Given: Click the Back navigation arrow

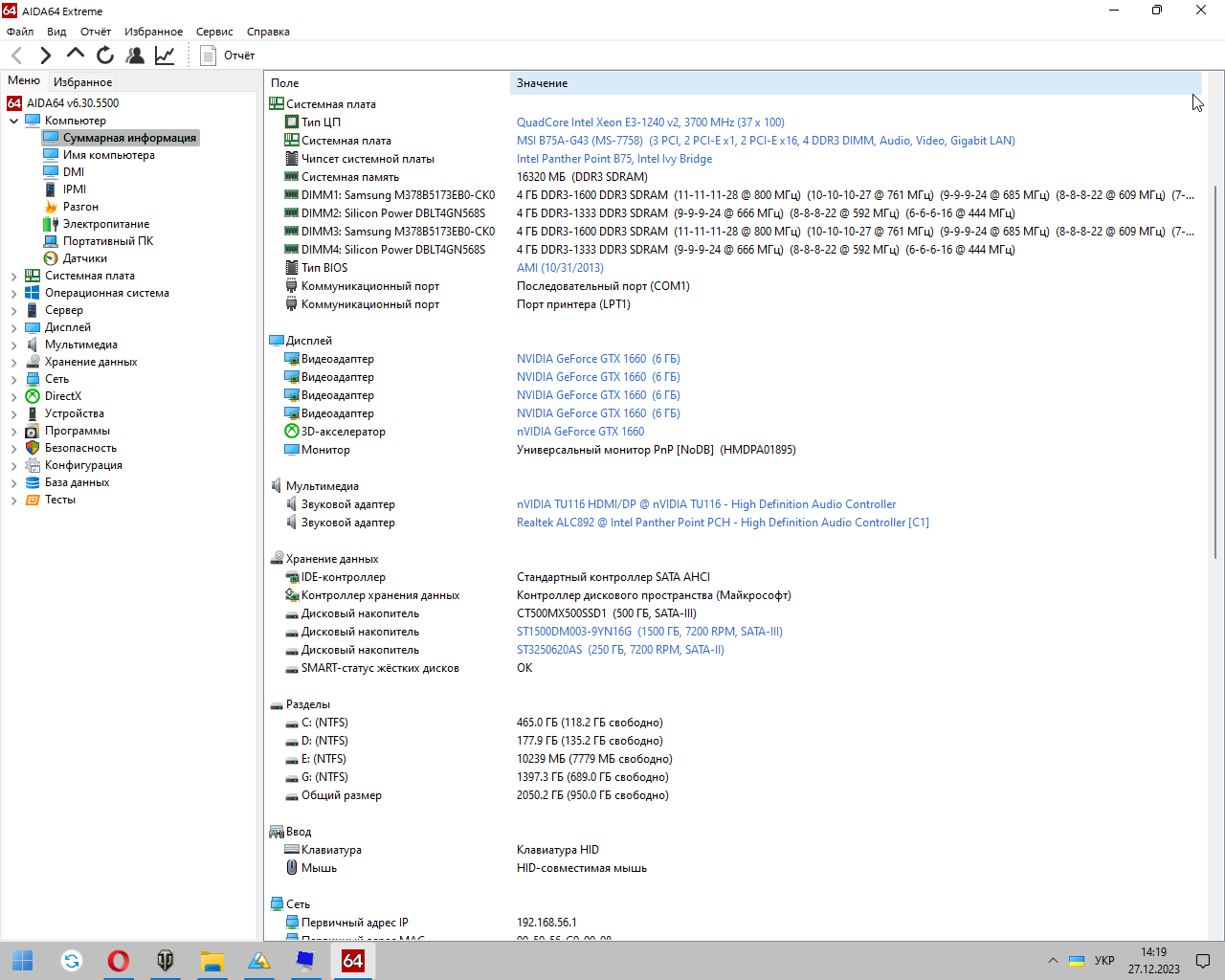Looking at the screenshot, I should (x=16, y=56).
